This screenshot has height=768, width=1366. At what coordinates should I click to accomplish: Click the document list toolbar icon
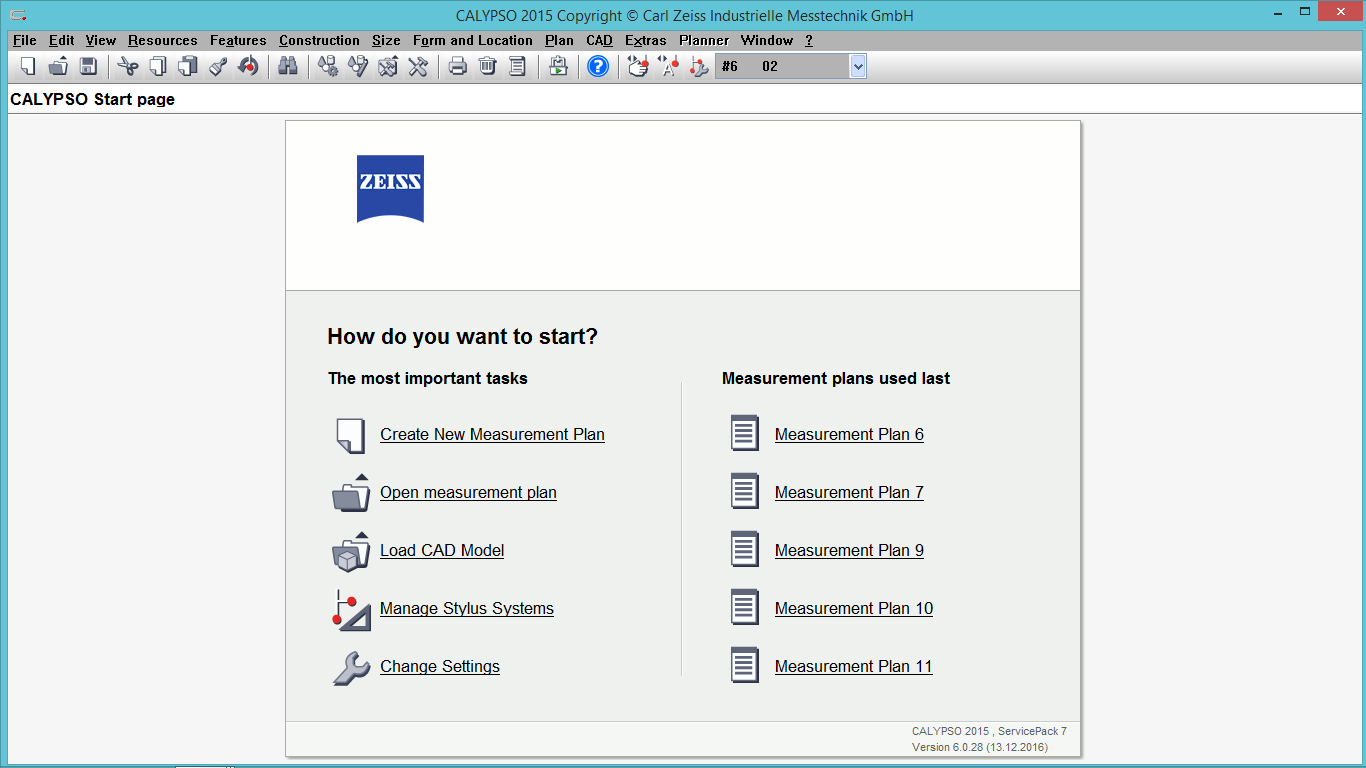(x=518, y=66)
